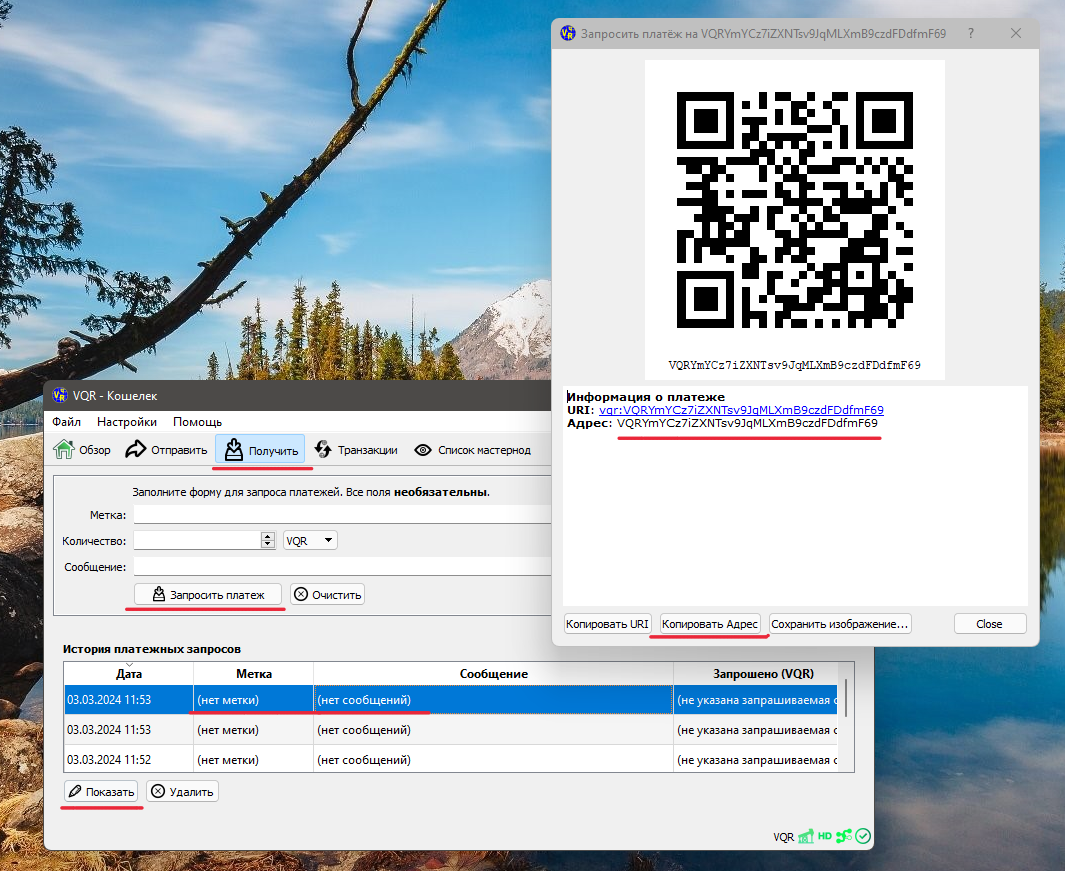Click the Сообщение message field
Viewport: 1065px width, 871px height.
pos(342,567)
